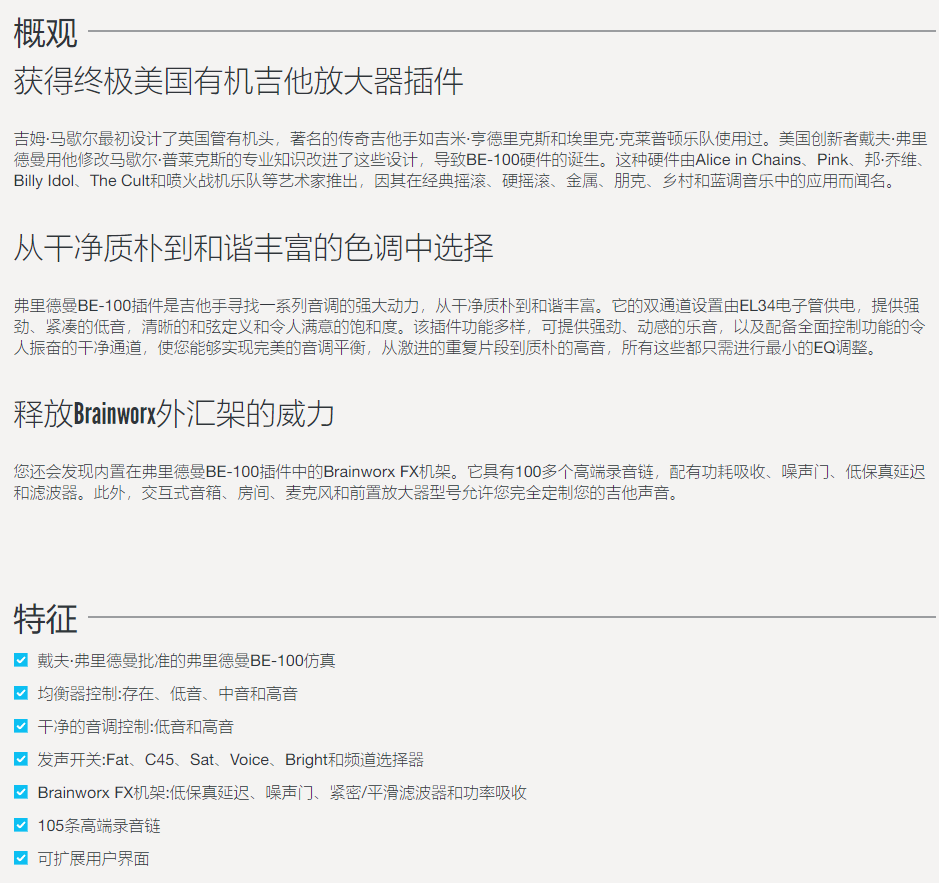Screen dimensions: 939x883
Task: Click the checkmark beside Brainworx FX机架
Action: click(21, 792)
